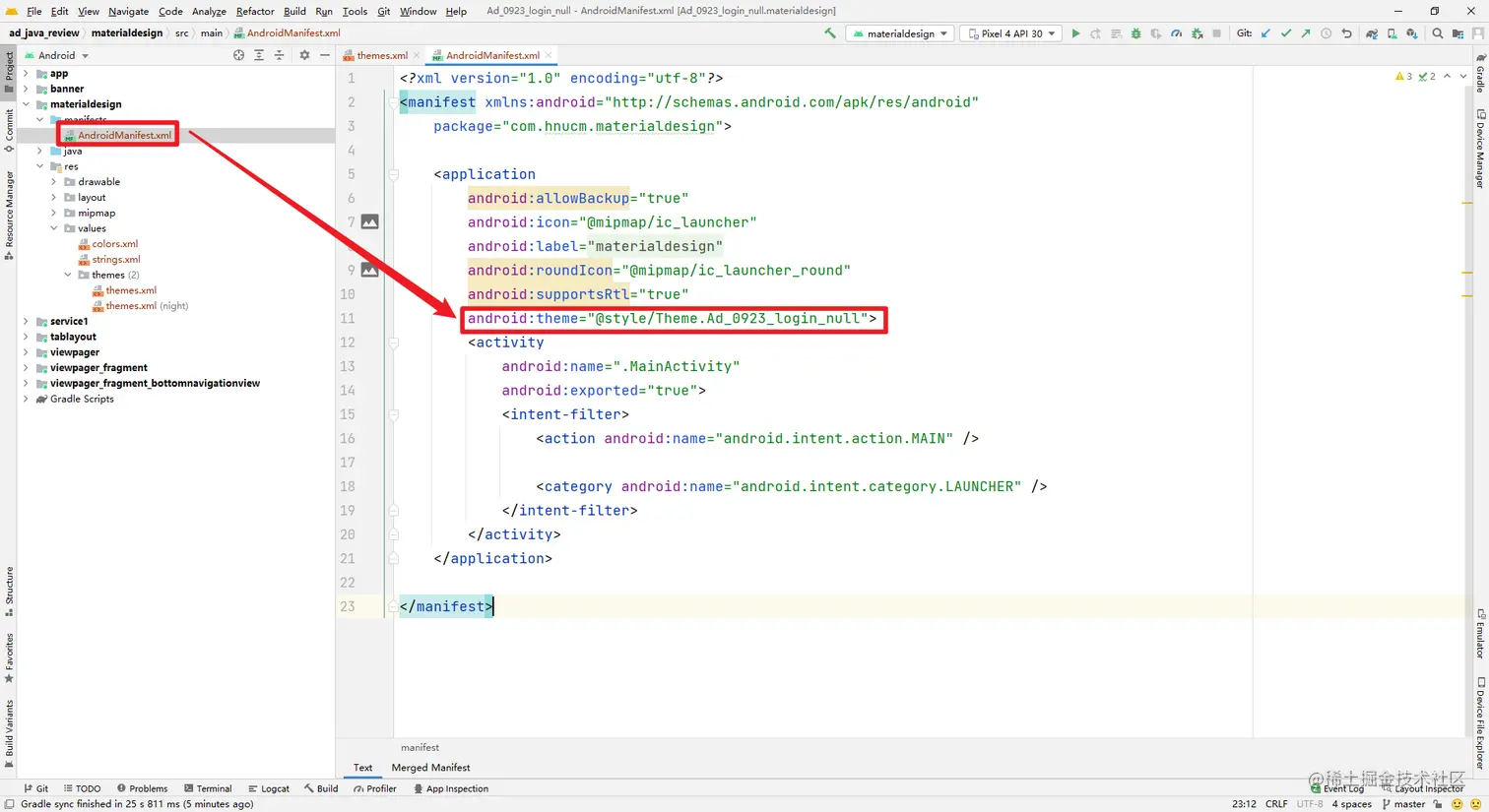This screenshot has width=1489, height=812.
Task: Open the Pixel 4 API 30 device dropdown
Action: 1011,33
